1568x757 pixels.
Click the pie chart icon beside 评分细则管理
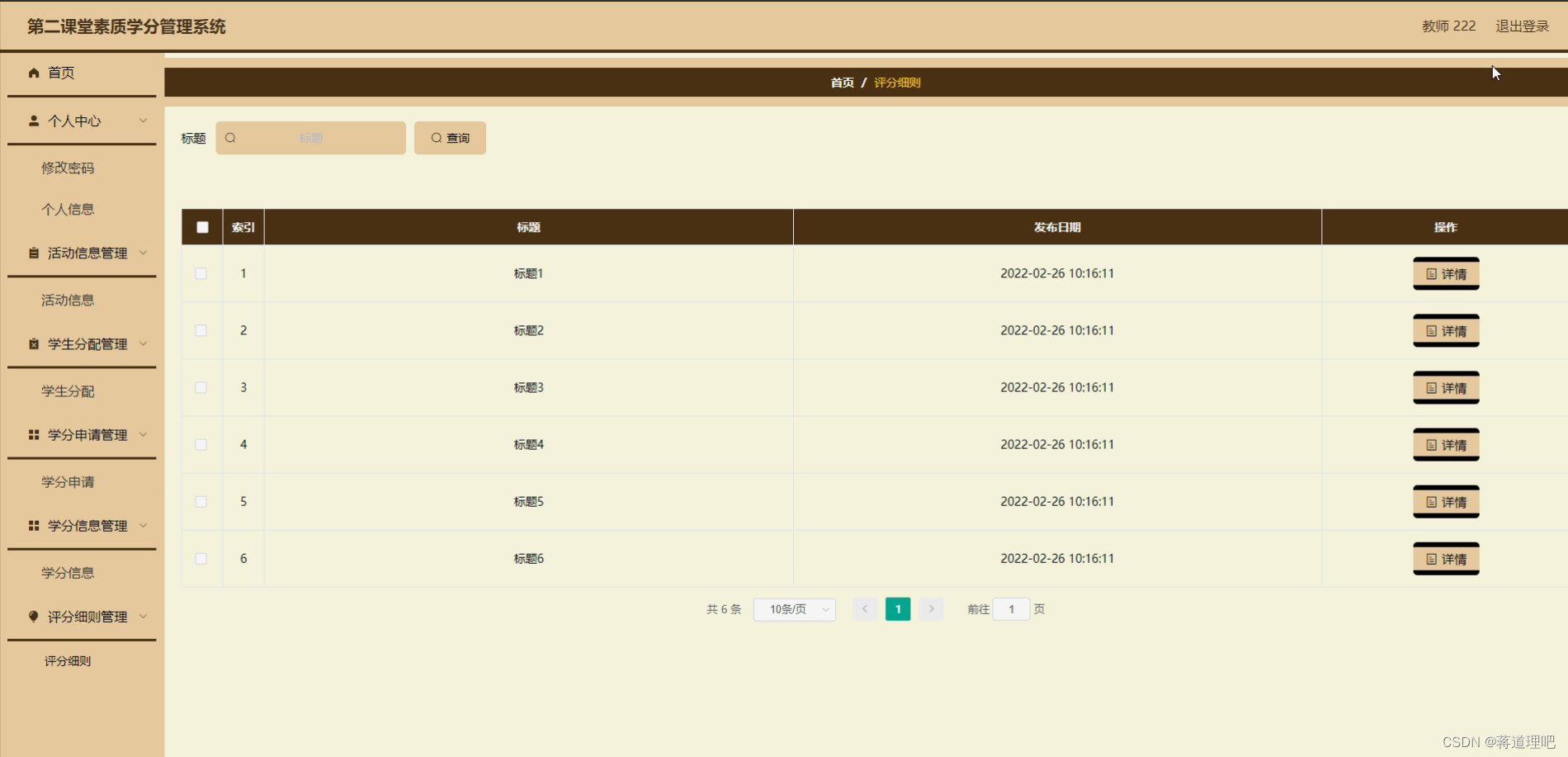pos(33,617)
